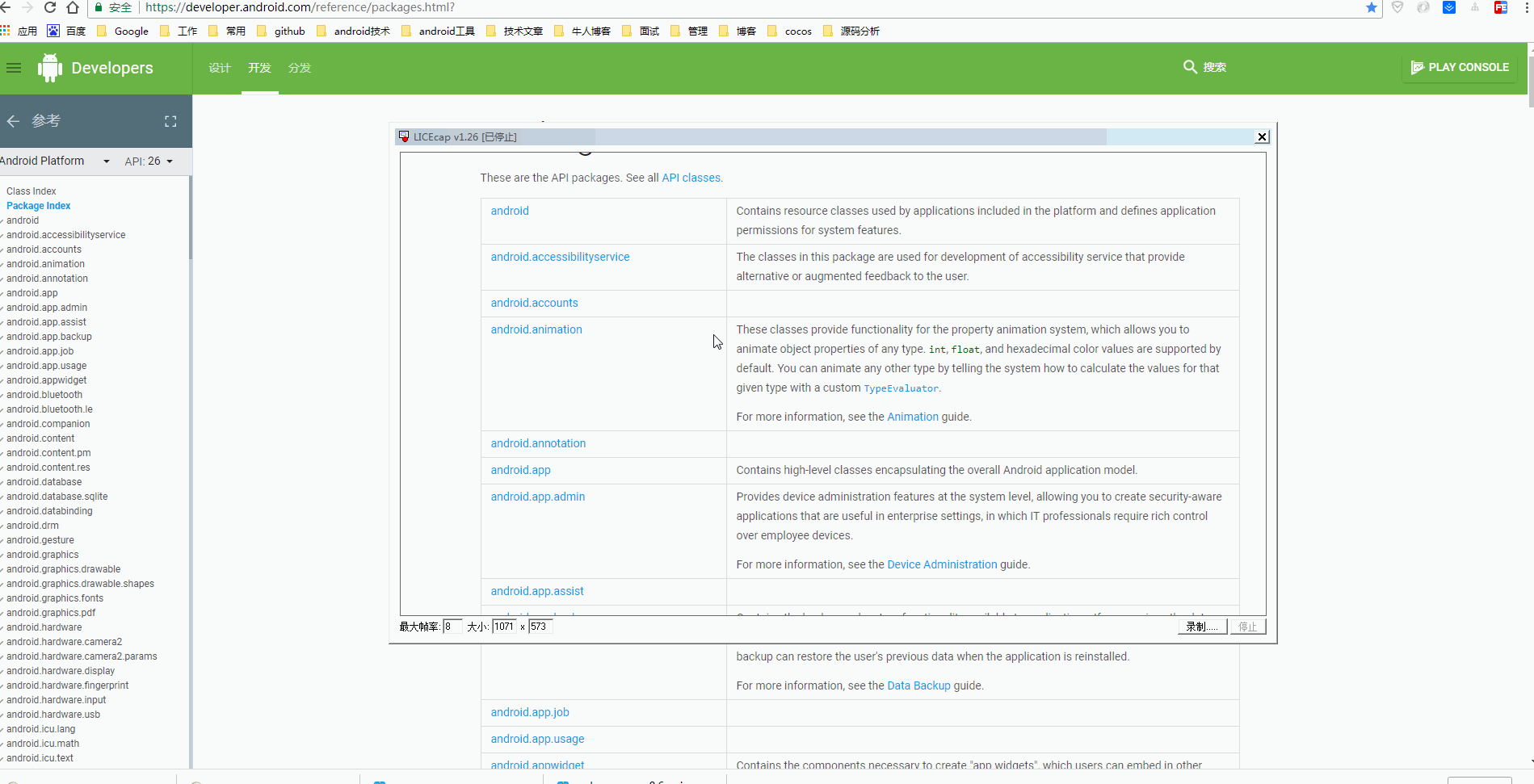View site security info via lock icon
Screen dimensions: 1534x784
[99, 7]
